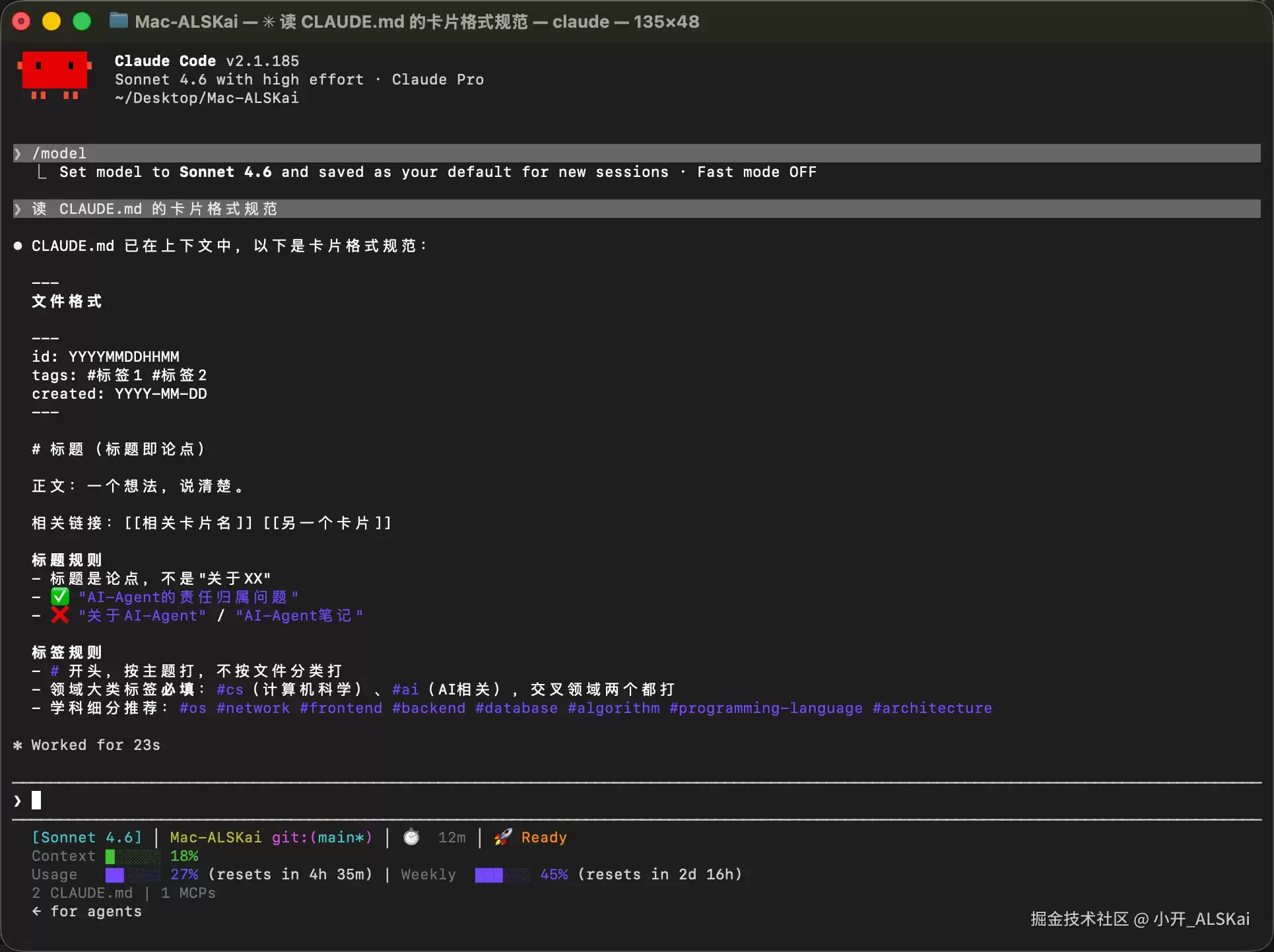
Task: Click the #frontend tag
Action: click(341, 708)
